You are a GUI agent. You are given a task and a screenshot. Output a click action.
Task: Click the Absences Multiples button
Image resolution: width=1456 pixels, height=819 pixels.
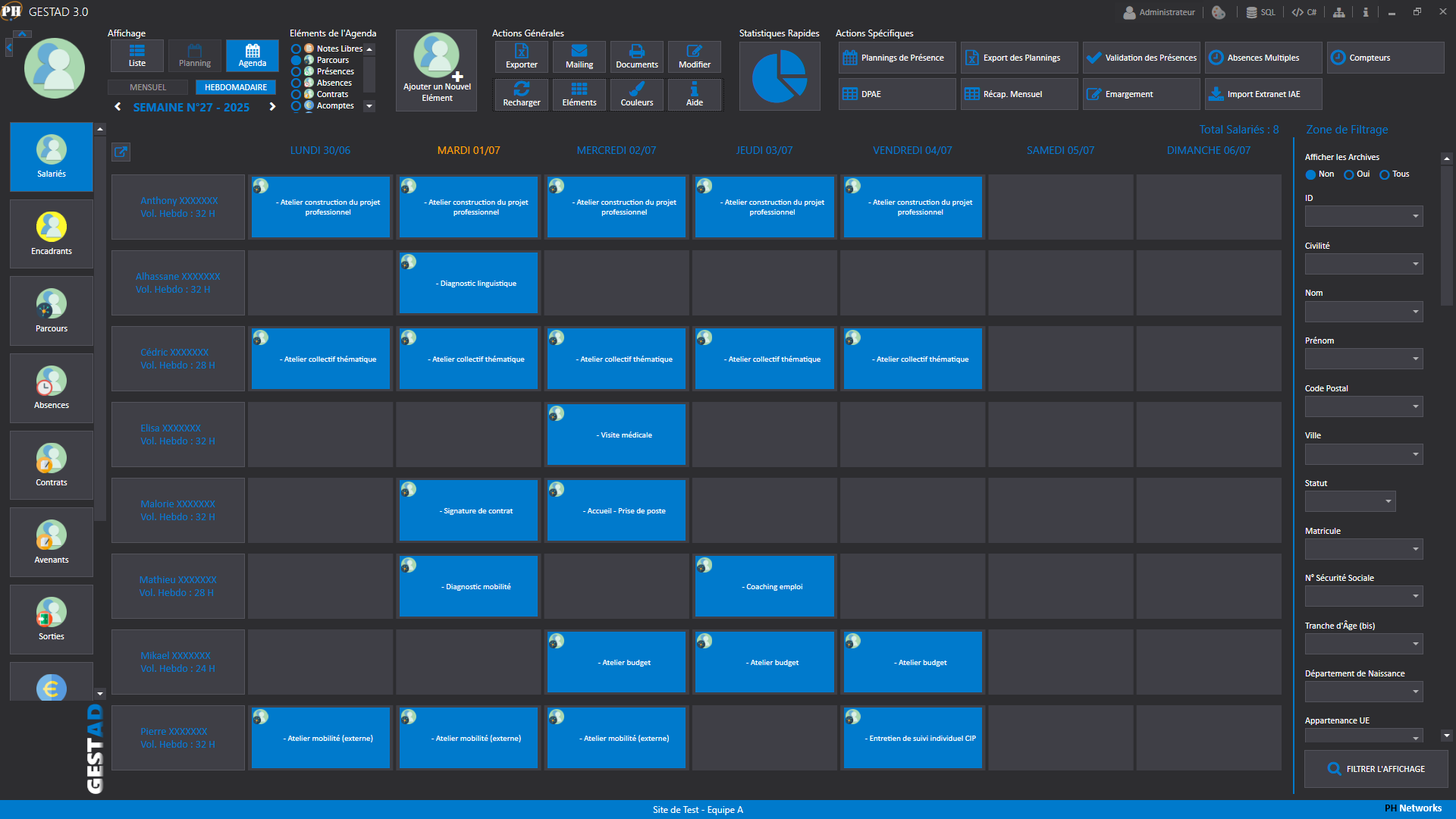[1263, 58]
